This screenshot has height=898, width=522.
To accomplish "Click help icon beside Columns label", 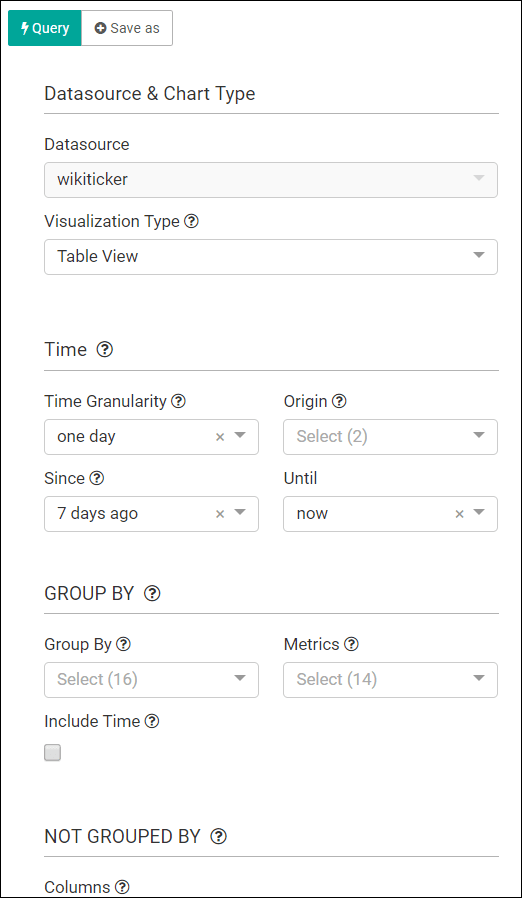I will click(122, 888).
